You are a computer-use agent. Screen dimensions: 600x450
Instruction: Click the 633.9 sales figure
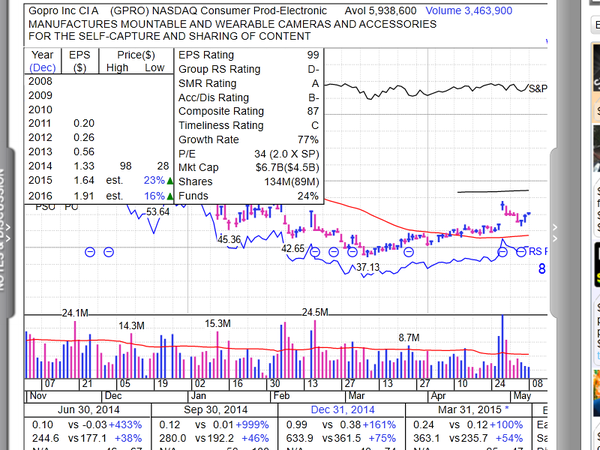[x=300, y=438]
